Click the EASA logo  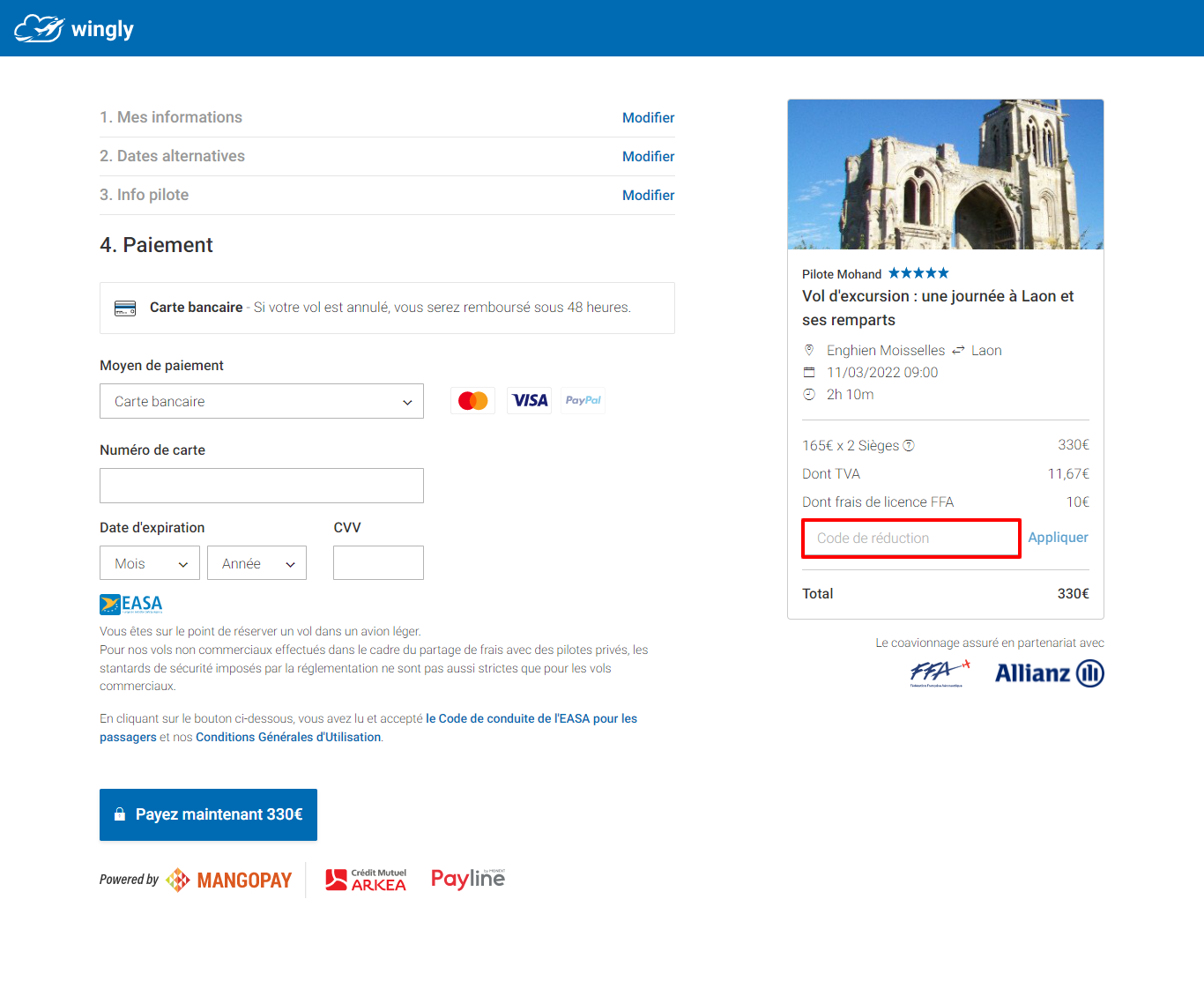pyautogui.click(x=131, y=604)
